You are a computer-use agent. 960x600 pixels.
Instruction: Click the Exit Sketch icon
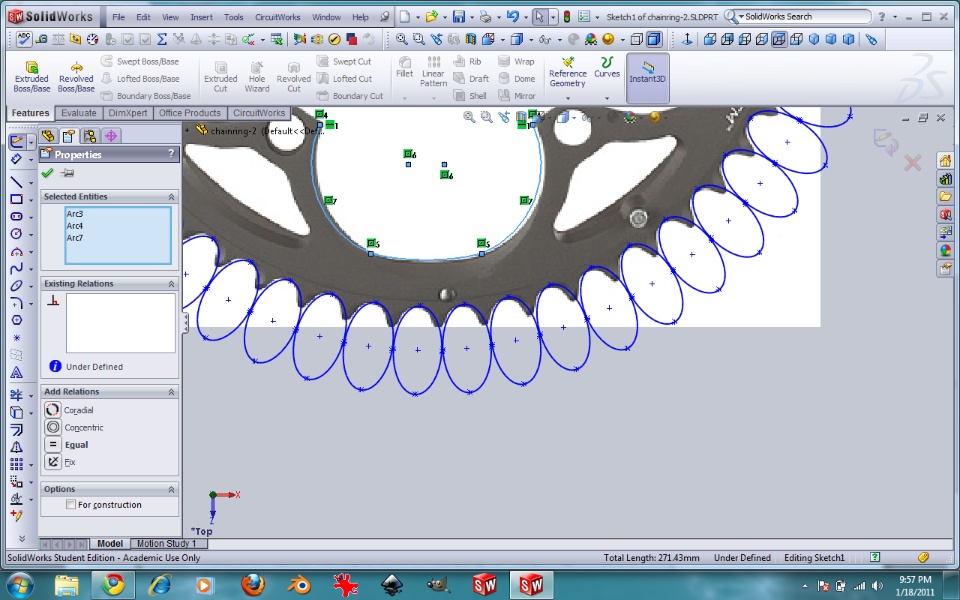coord(17,141)
